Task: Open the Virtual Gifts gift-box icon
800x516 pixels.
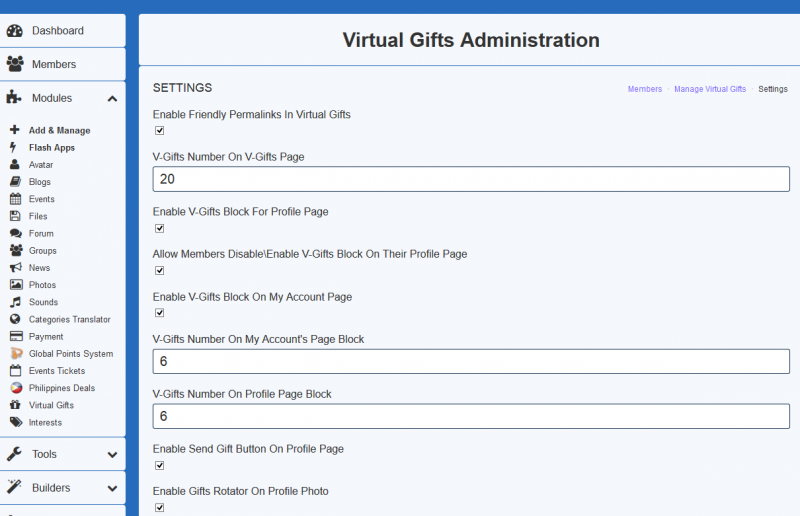Action: (15, 405)
